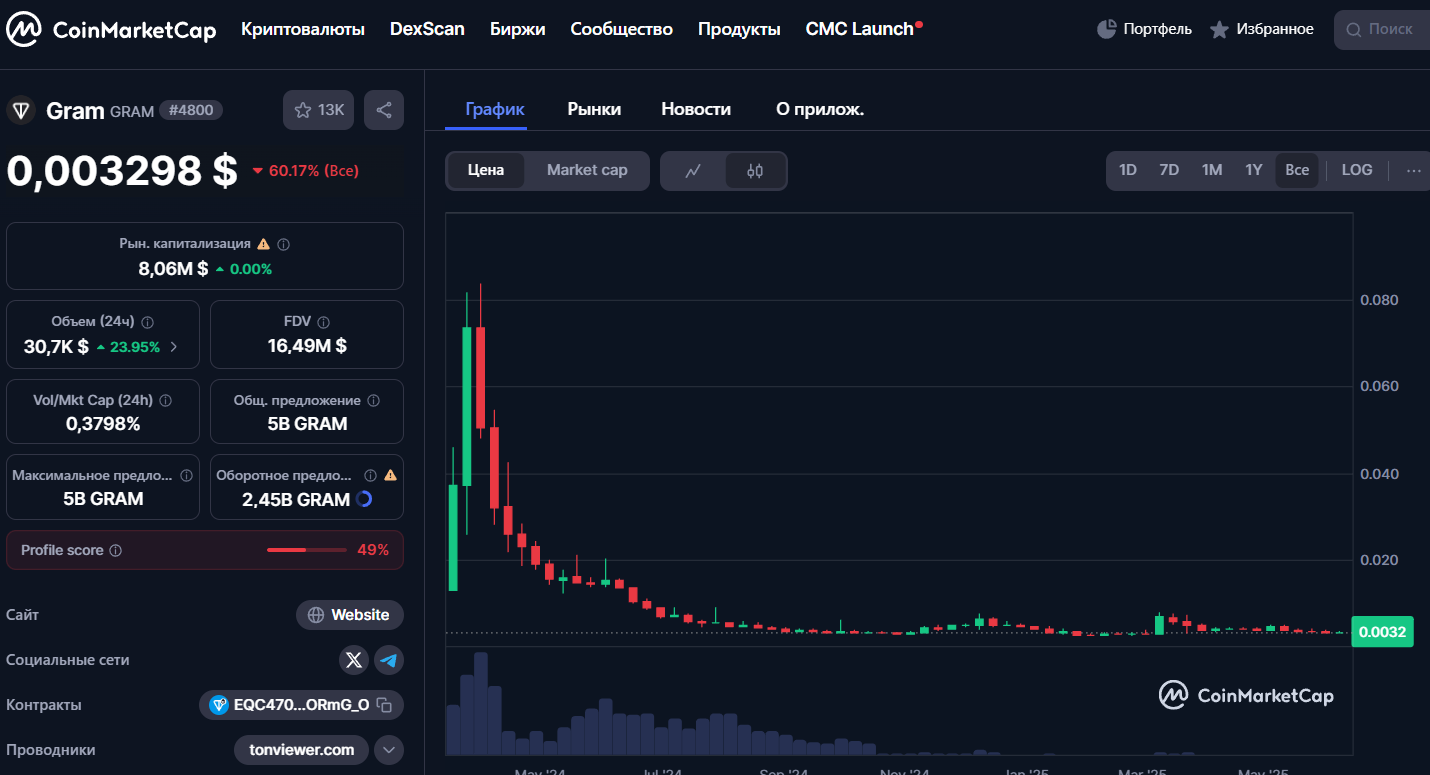Click the market cap warning triangle icon
The image size is (1430, 775).
[x=264, y=244]
